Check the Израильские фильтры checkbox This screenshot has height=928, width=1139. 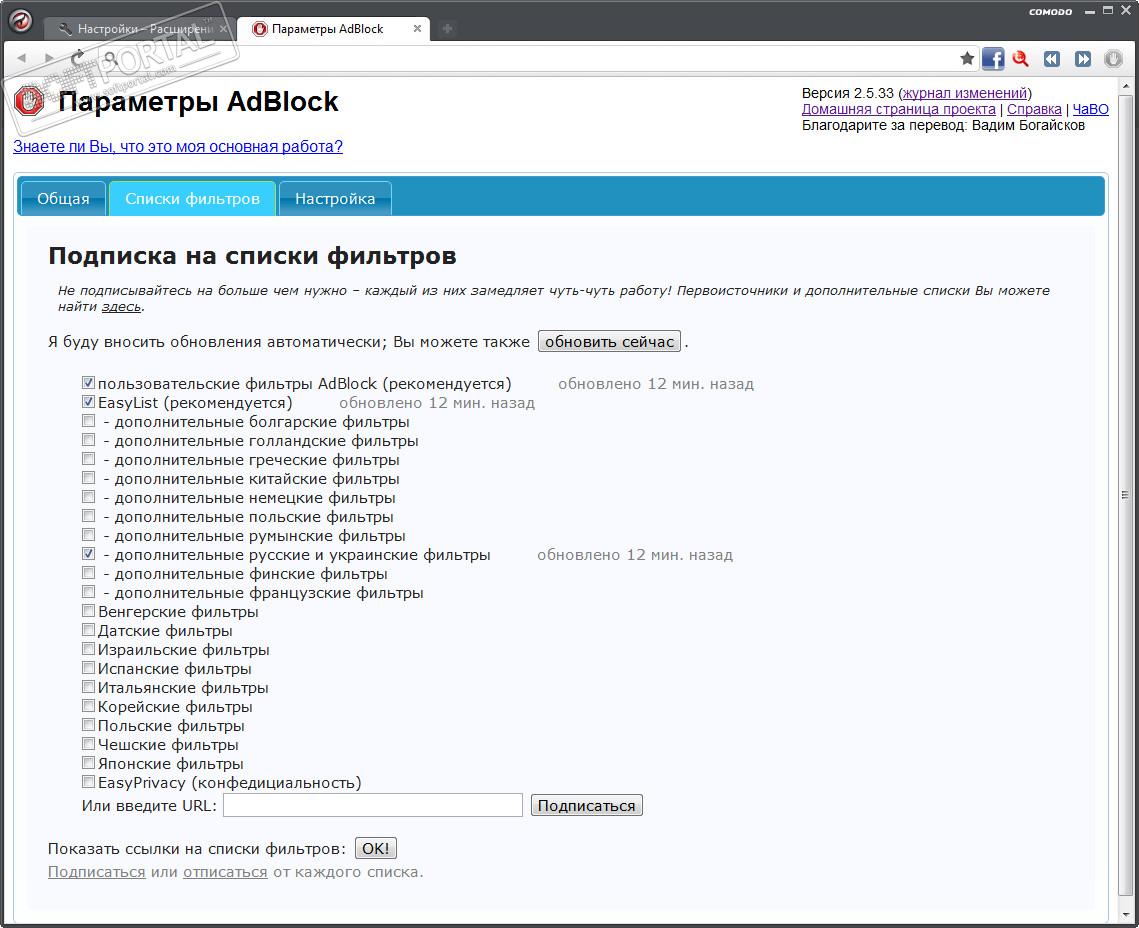(88, 648)
